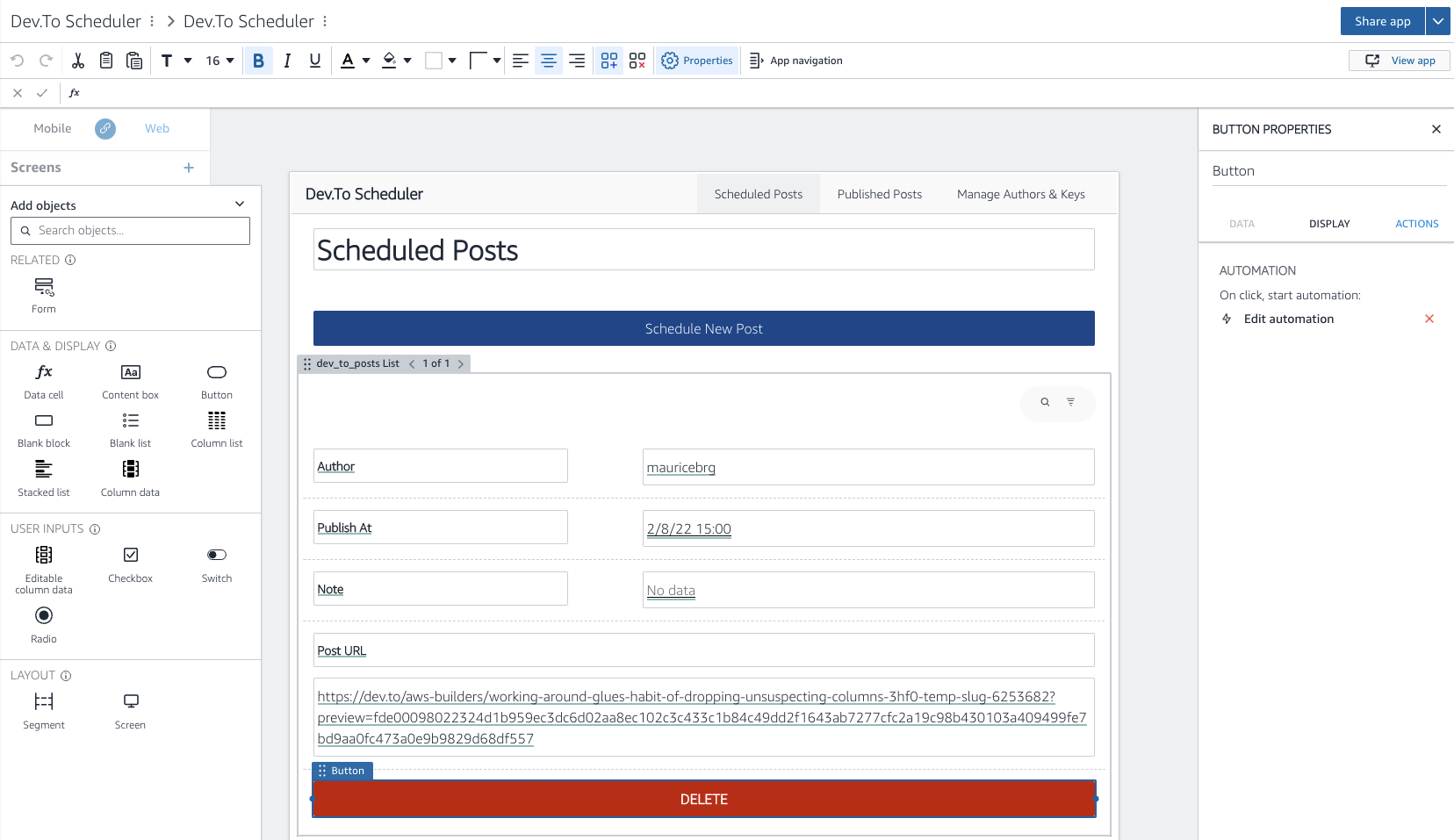Click the paste icon
The width and height of the screenshot is (1454, 840).
134,61
